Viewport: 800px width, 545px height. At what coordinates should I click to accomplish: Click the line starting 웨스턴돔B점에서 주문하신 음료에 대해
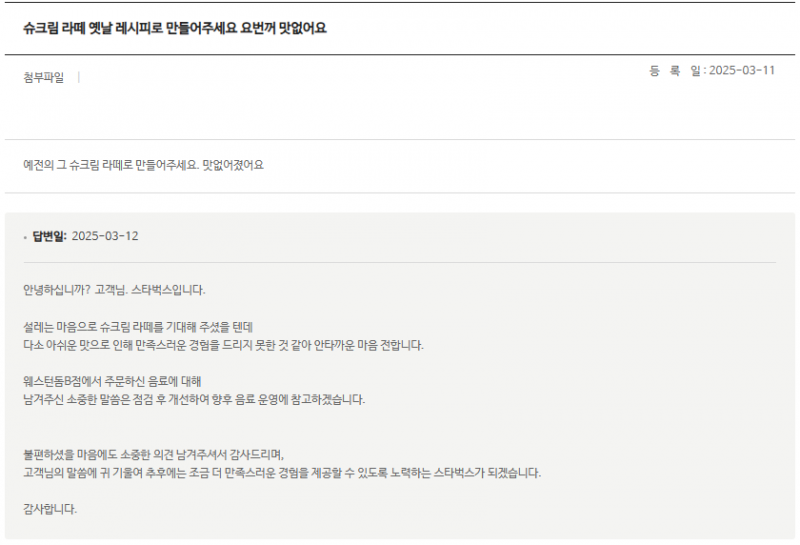point(112,382)
